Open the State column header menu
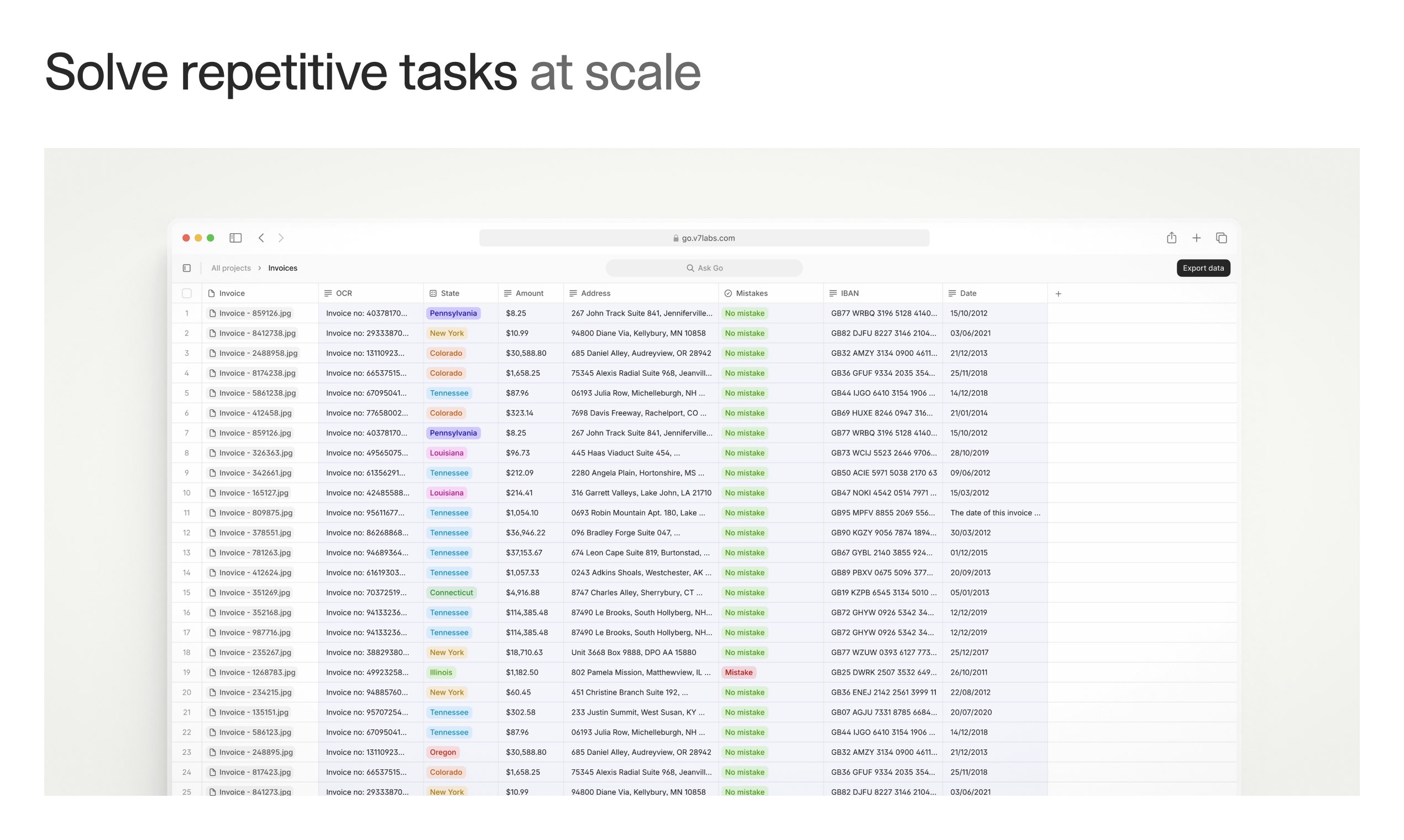The image size is (1404, 840). 449,293
